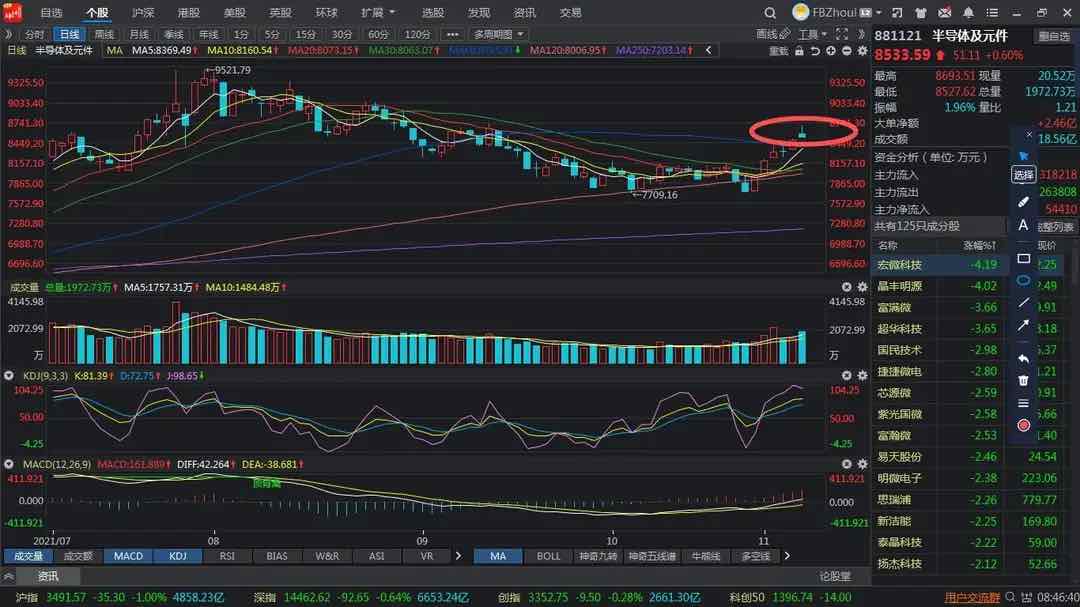Select the pointer tool in drawing toolbar
The width and height of the screenshot is (1080, 607).
[1024, 156]
